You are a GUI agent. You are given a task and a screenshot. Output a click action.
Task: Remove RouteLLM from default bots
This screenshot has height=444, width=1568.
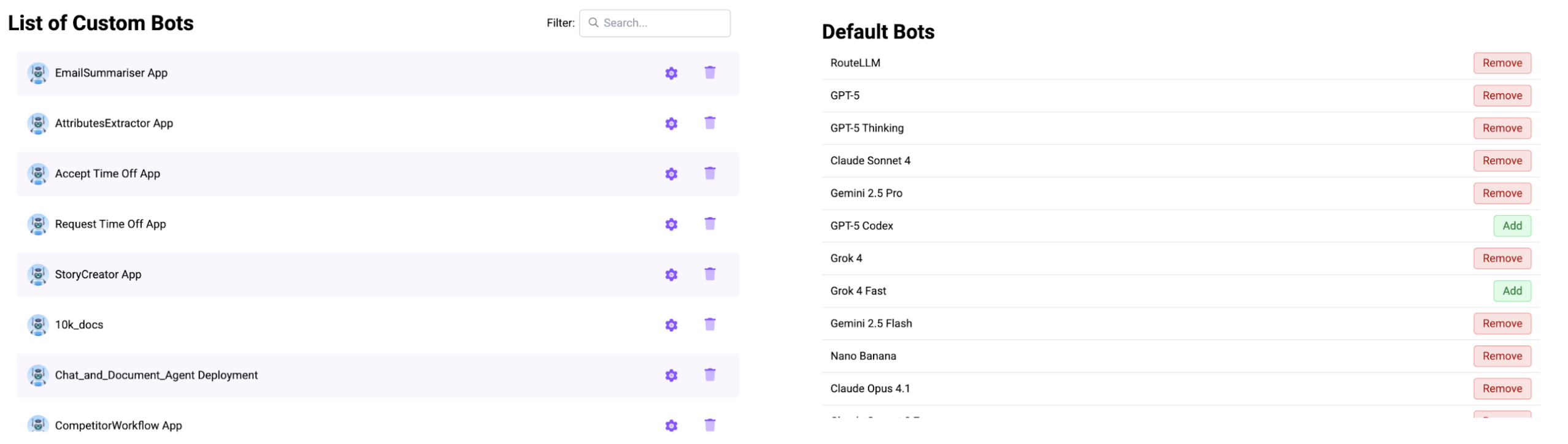click(1502, 63)
